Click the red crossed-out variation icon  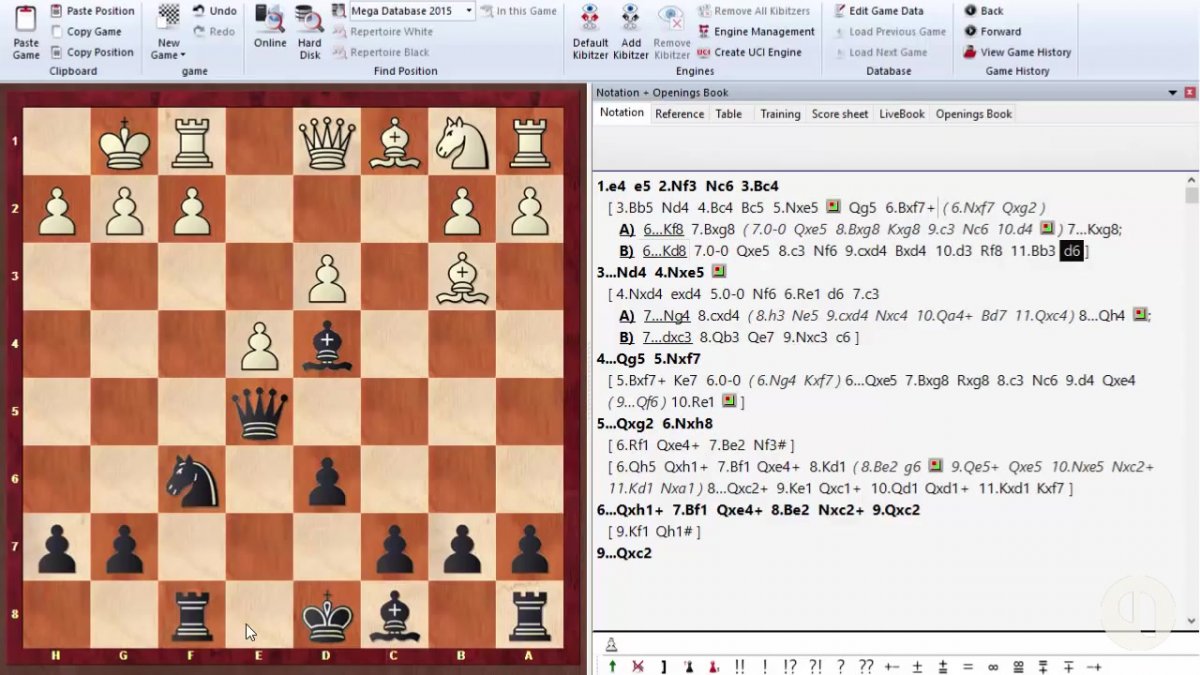pyautogui.click(x=638, y=666)
